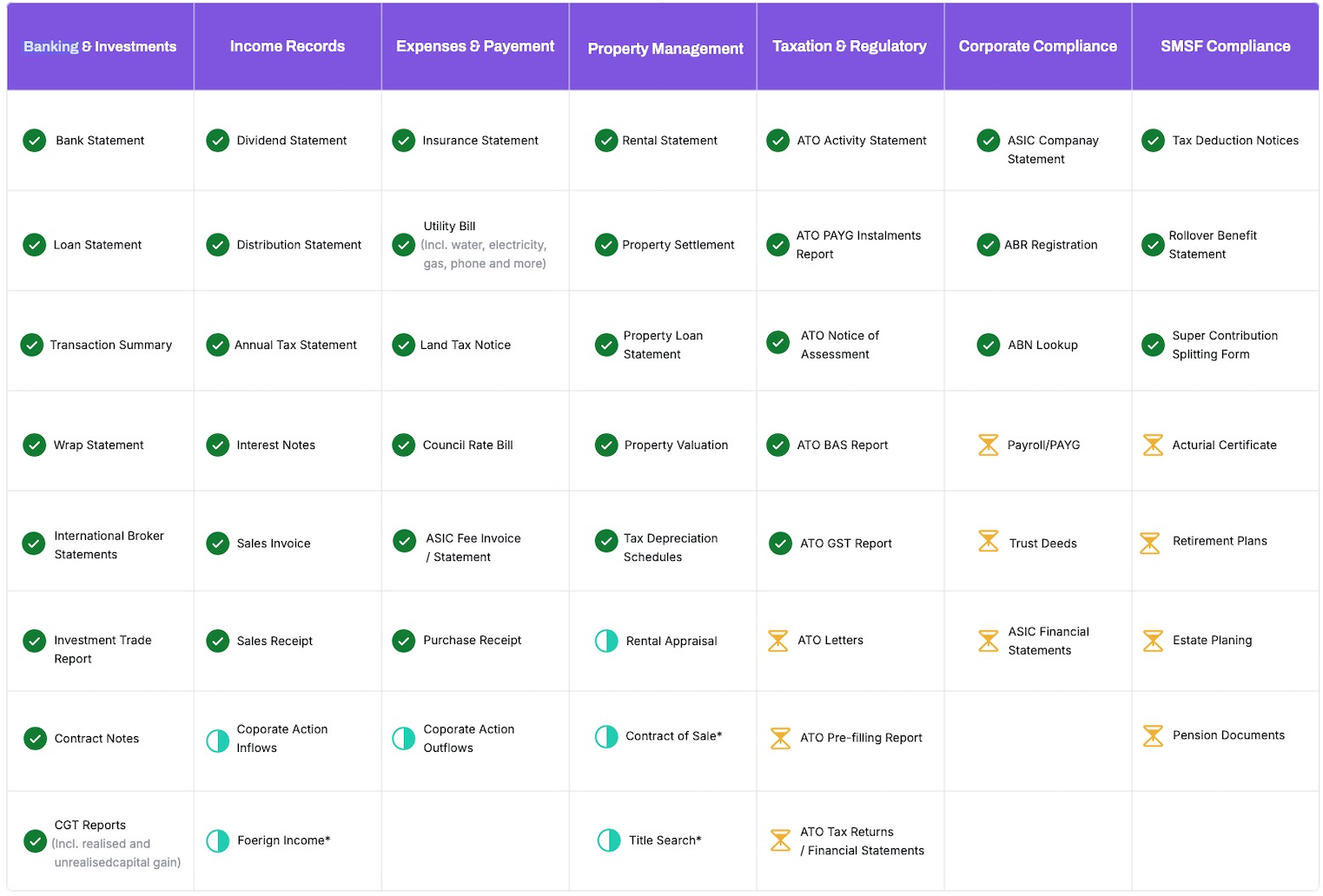This screenshot has height=896, width=1323.
Task: Click check icon next to Dividend Statement
Action: (x=217, y=140)
